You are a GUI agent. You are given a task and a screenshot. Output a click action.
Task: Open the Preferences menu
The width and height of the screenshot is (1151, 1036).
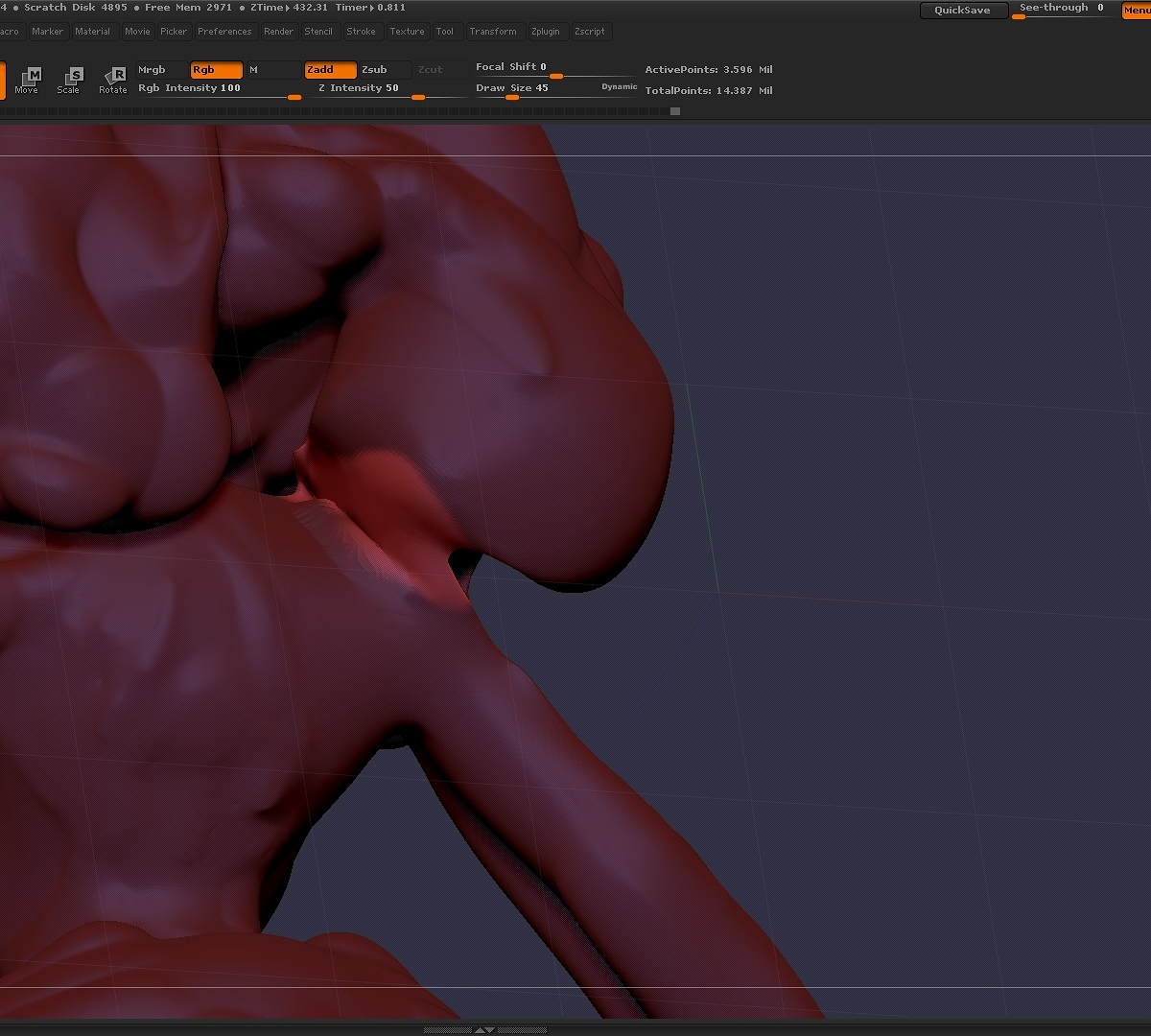pyautogui.click(x=224, y=32)
